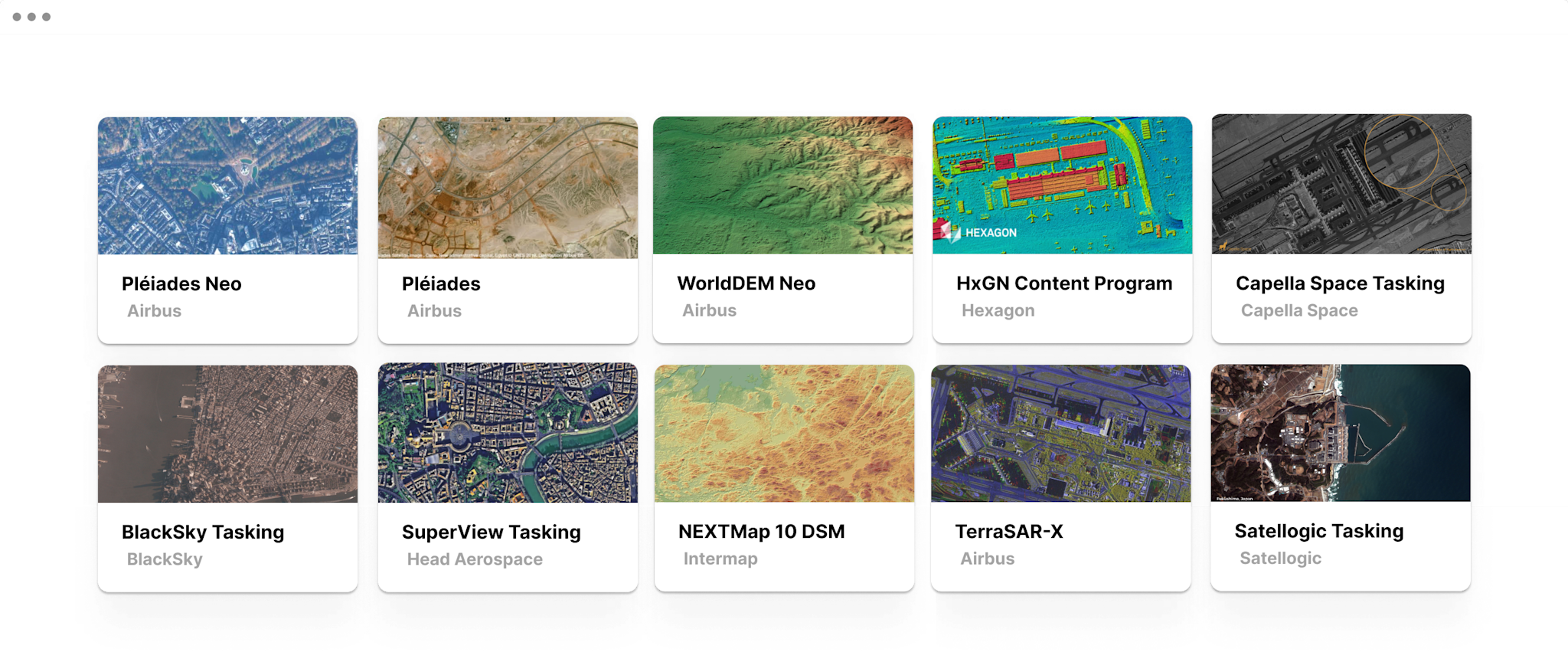This screenshot has height=662, width=1568.
Task: Click Airbus provider under TerraSAR-X
Action: (987, 559)
